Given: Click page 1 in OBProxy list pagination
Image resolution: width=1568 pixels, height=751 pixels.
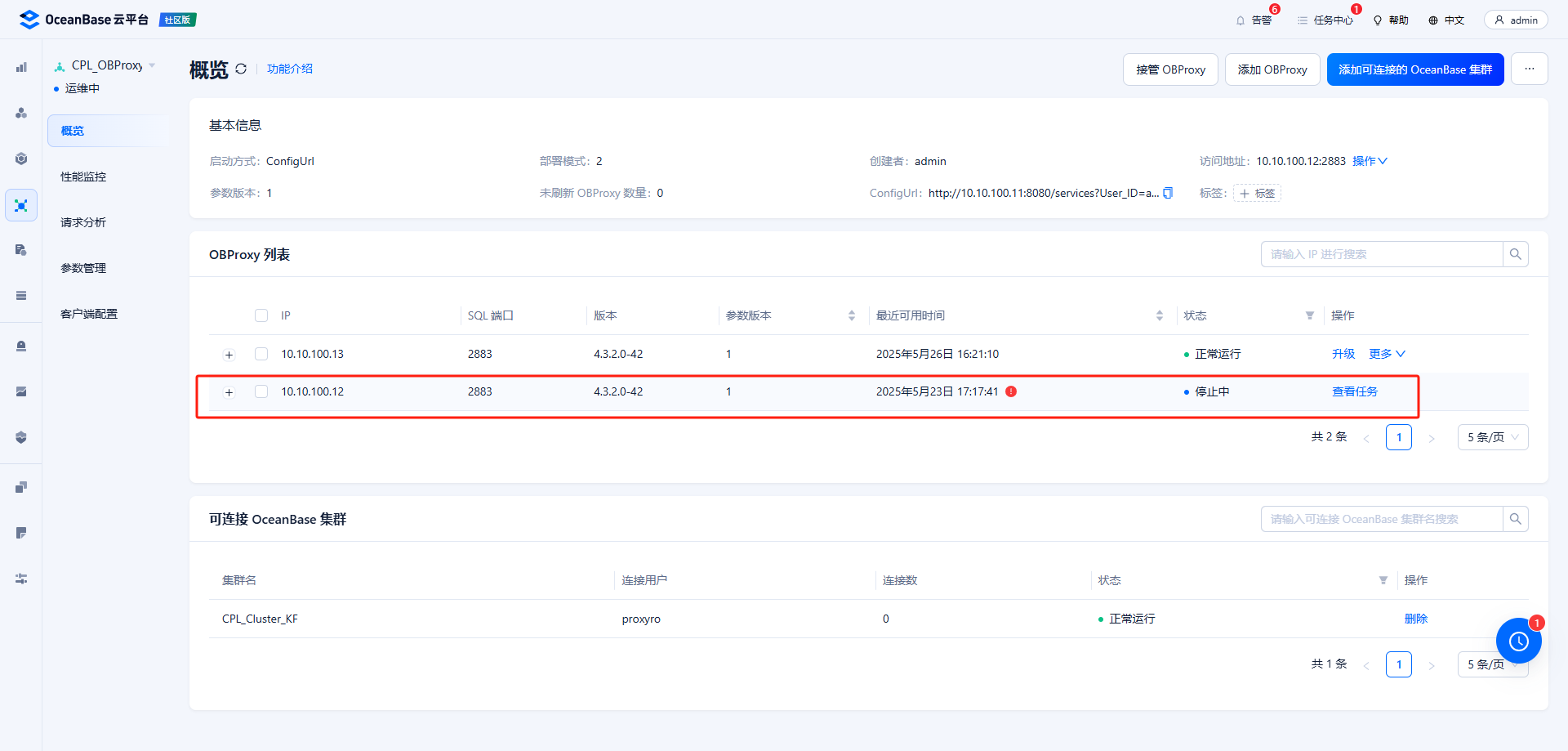Looking at the screenshot, I should [1399, 437].
